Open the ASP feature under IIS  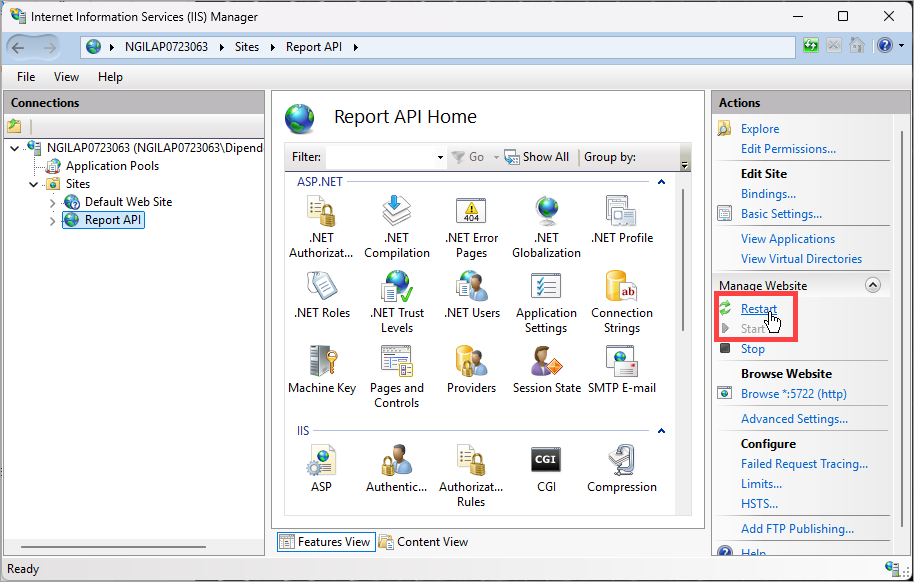(x=321, y=469)
